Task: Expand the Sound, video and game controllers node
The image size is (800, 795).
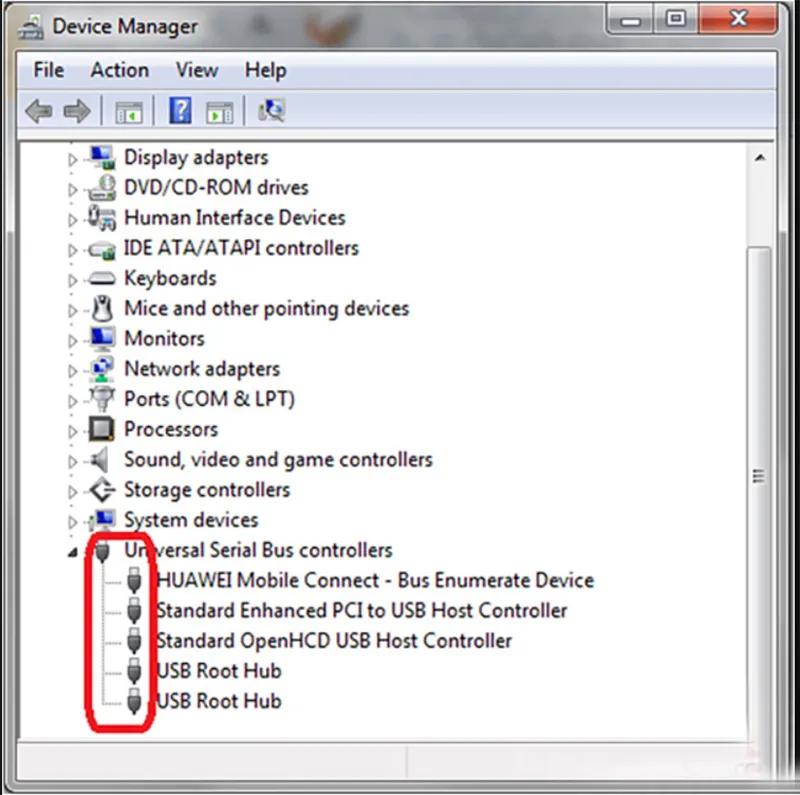Action: click(72, 461)
